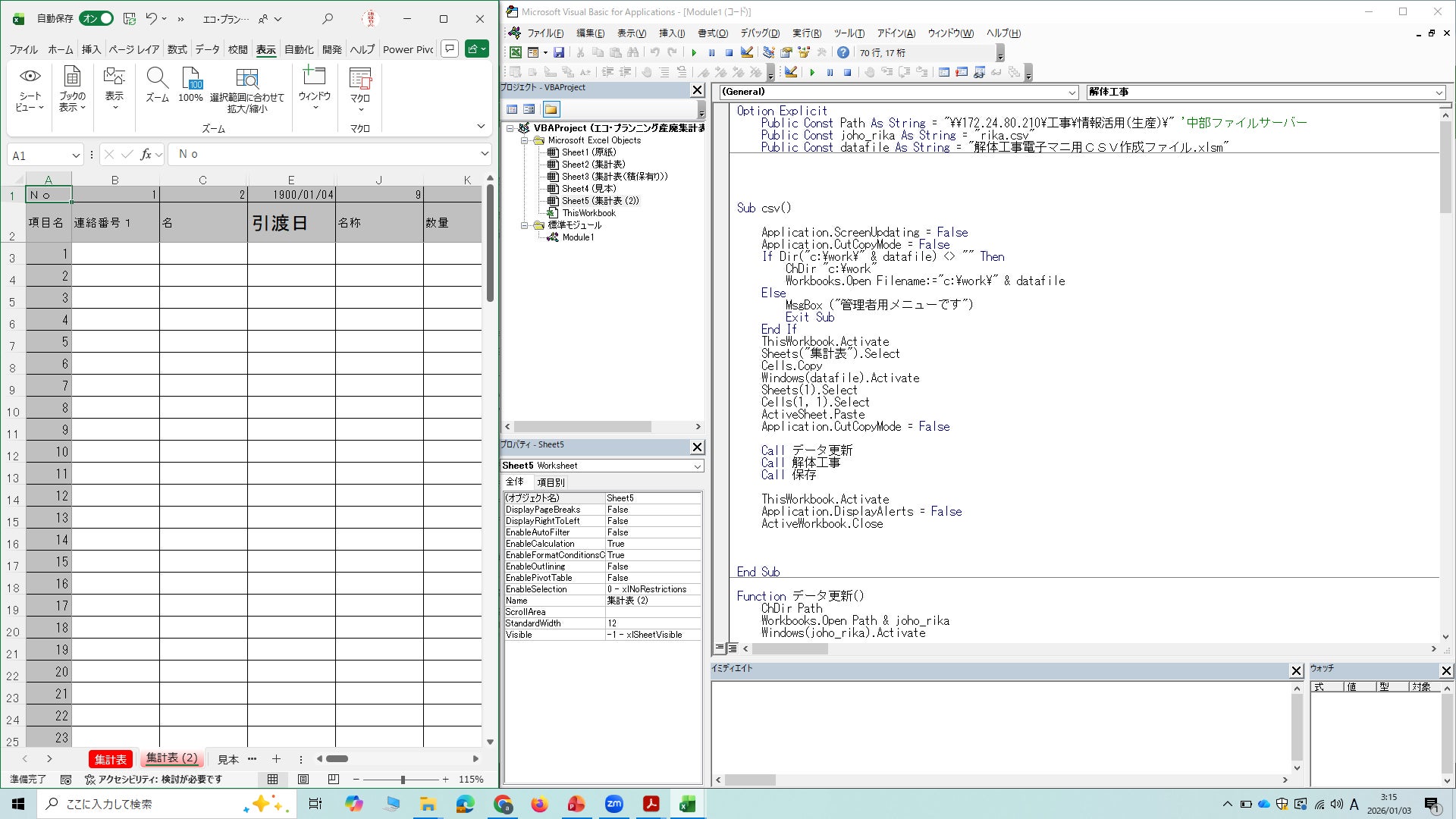The height and width of the screenshot is (819, 1456).
Task: Click the save project floppy icon
Action: (559, 52)
